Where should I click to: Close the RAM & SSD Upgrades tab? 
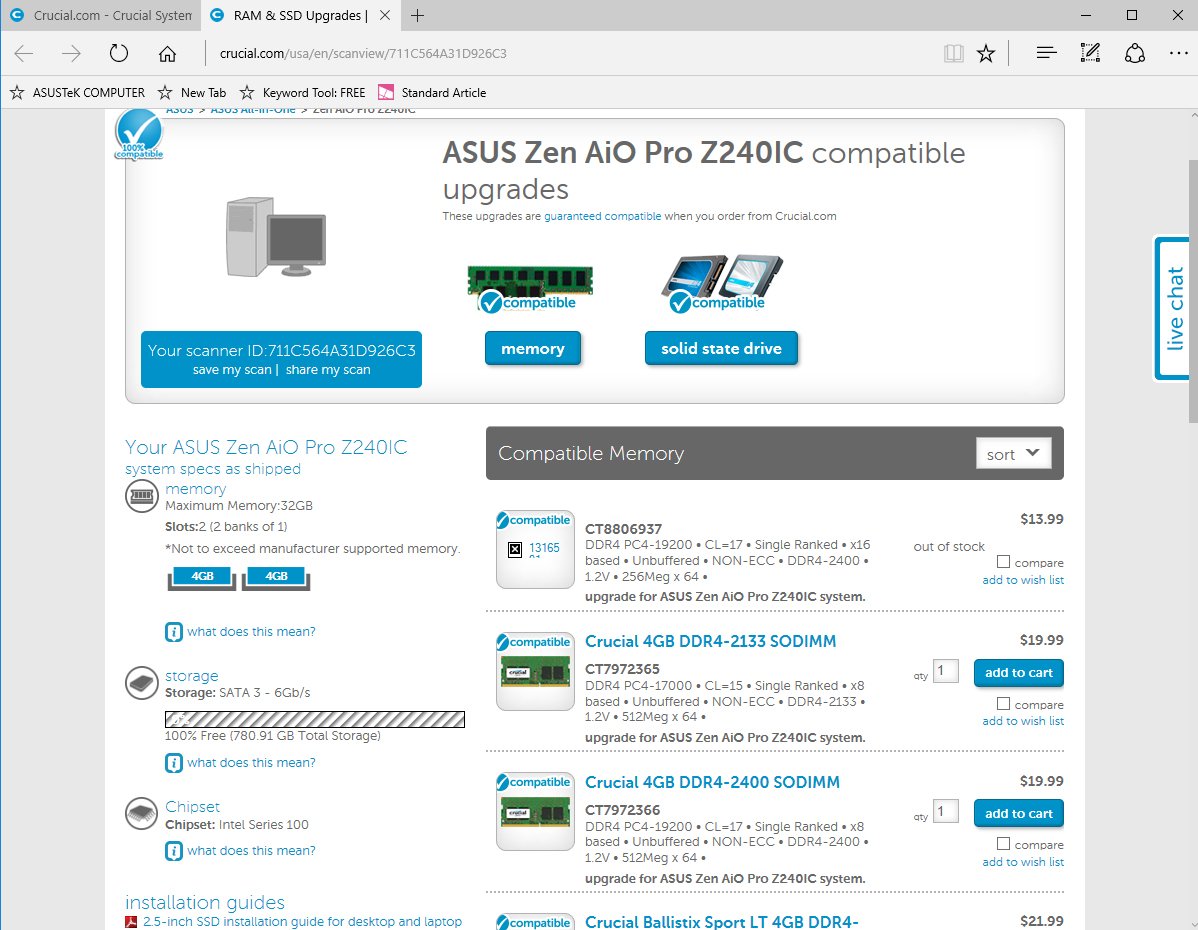tap(385, 15)
